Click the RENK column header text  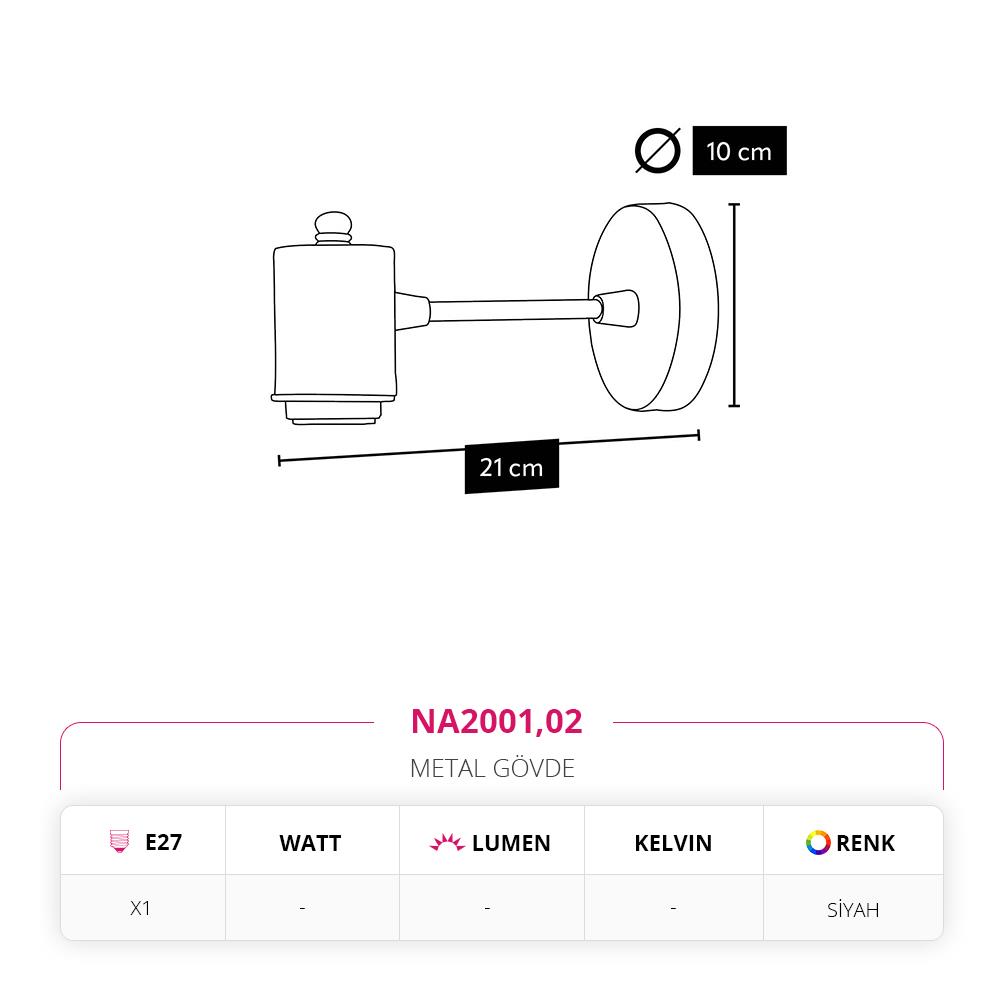tap(865, 843)
